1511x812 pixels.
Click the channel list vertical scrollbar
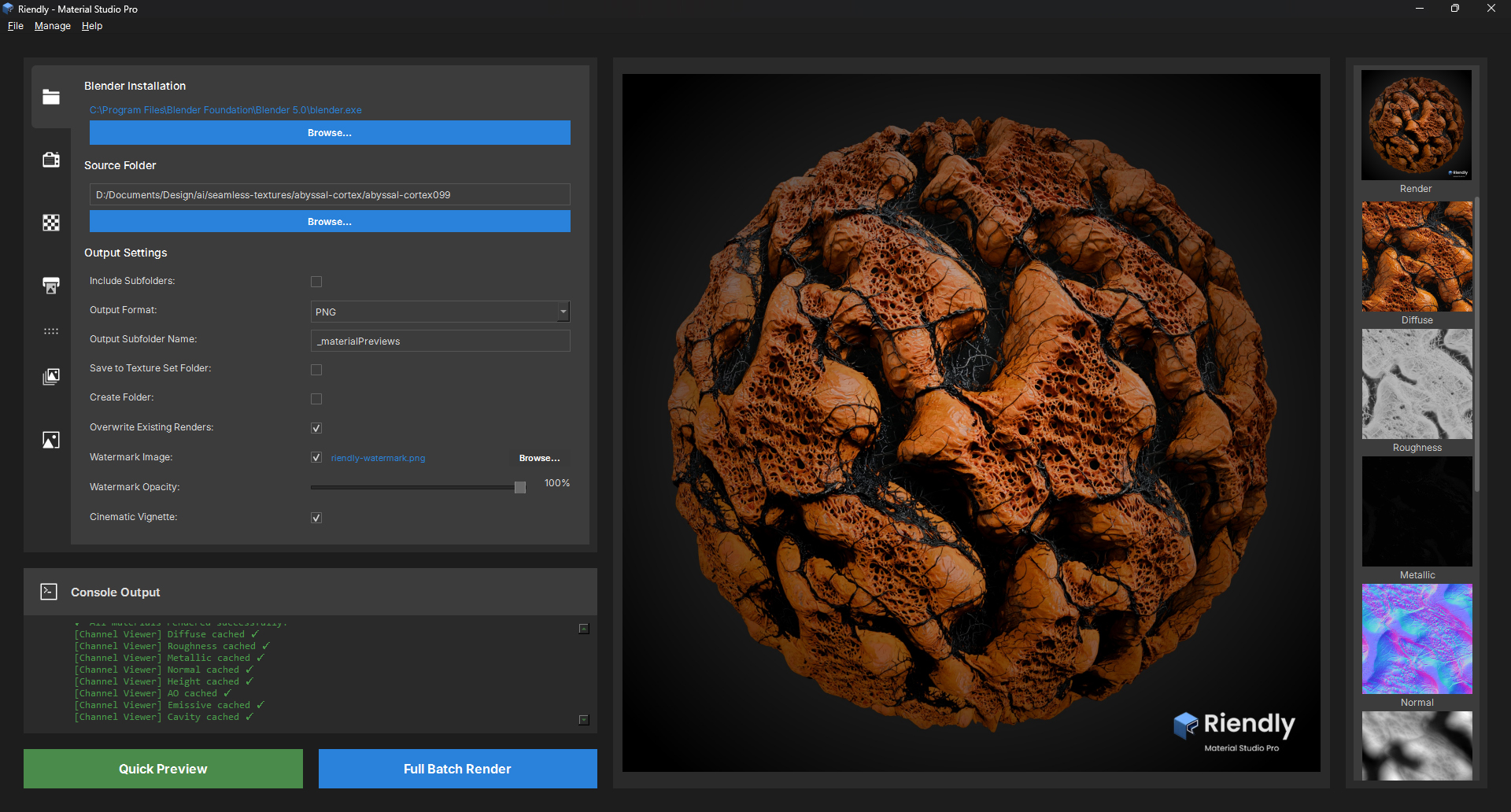tap(1477, 344)
